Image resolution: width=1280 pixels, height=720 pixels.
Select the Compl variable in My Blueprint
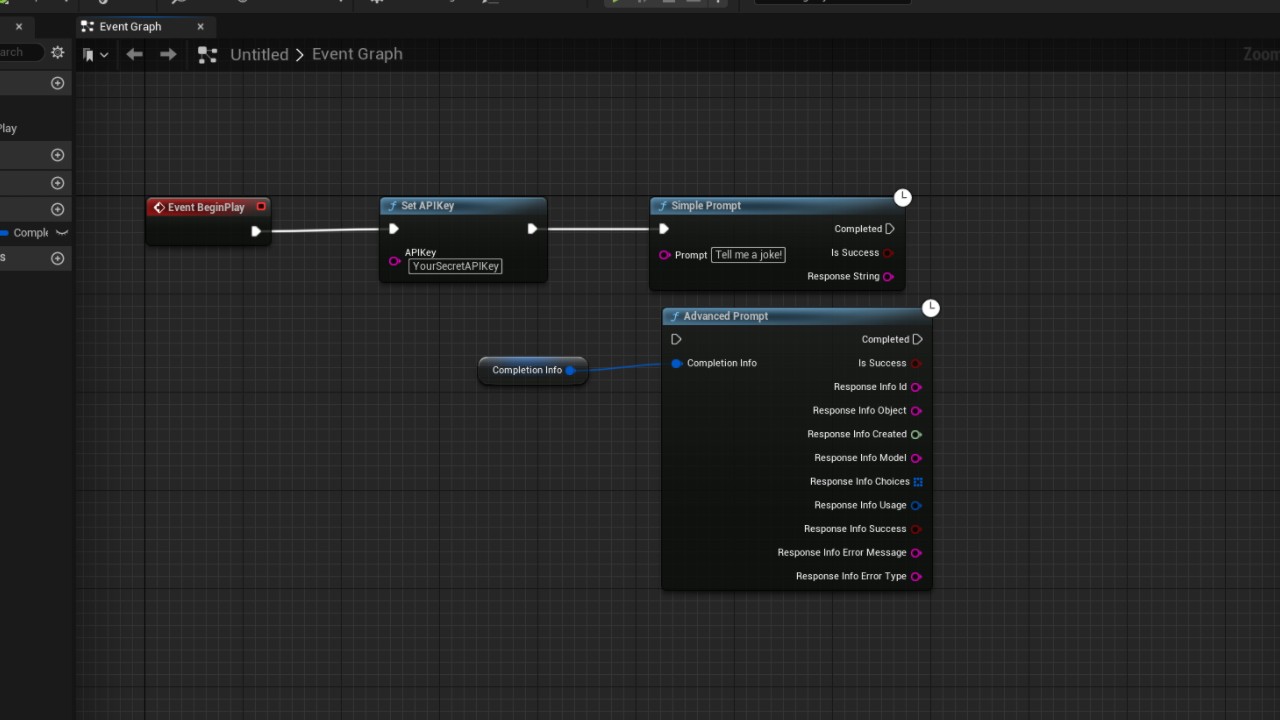point(30,233)
